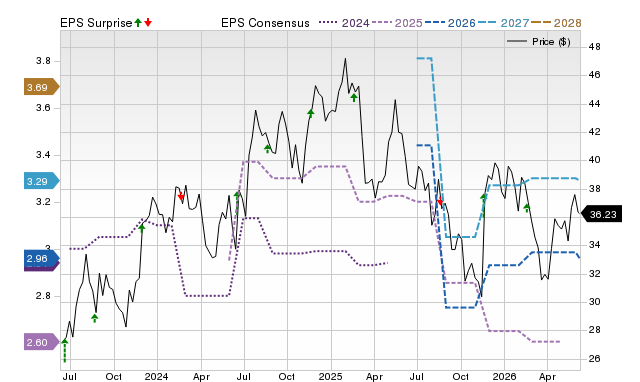Click the green up arrow in the EPS Surprise legend
The width and height of the screenshot is (640, 382).
[138, 23]
